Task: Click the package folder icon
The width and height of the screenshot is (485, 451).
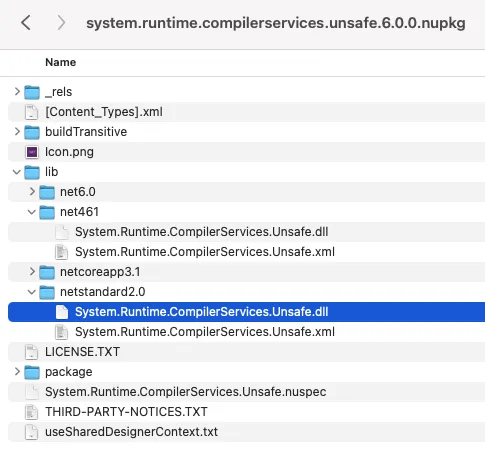Action: pyautogui.click(x=32, y=372)
